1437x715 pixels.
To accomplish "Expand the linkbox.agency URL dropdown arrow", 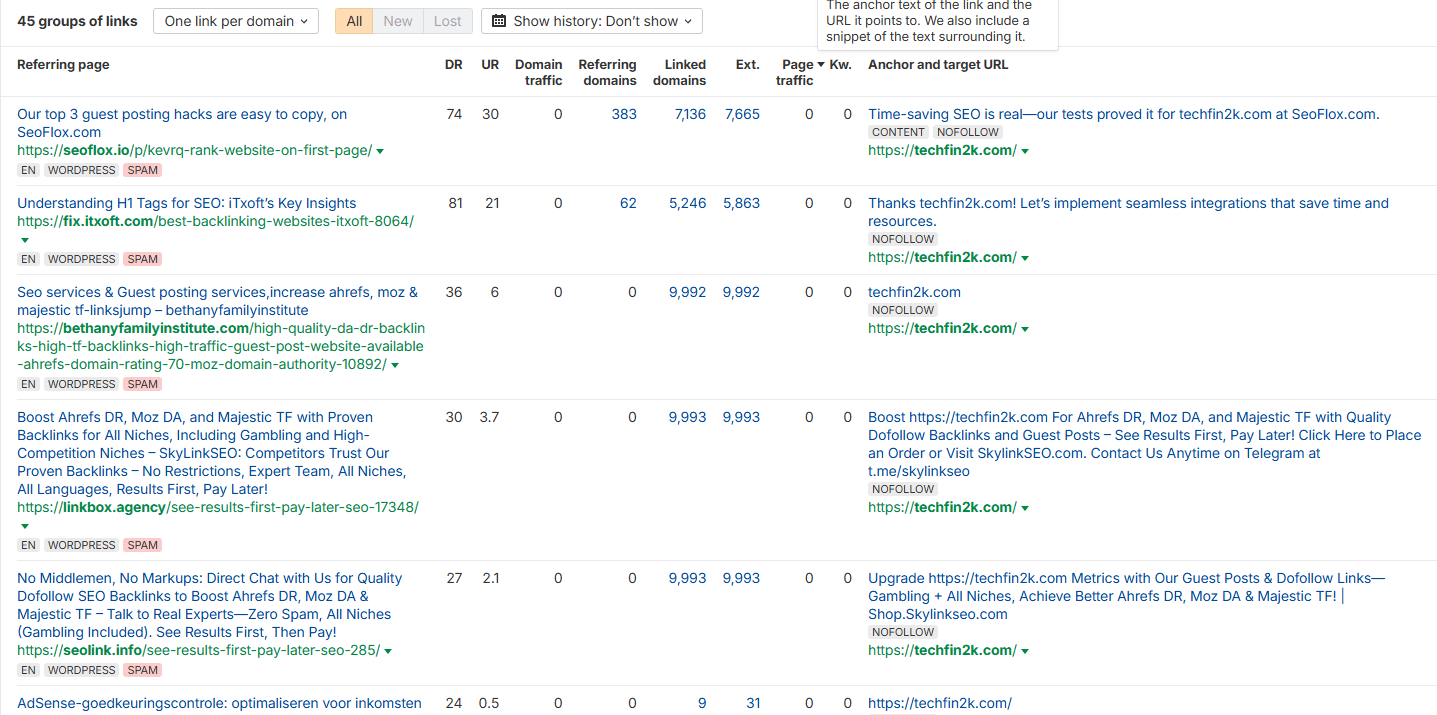I will (x=25, y=526).
